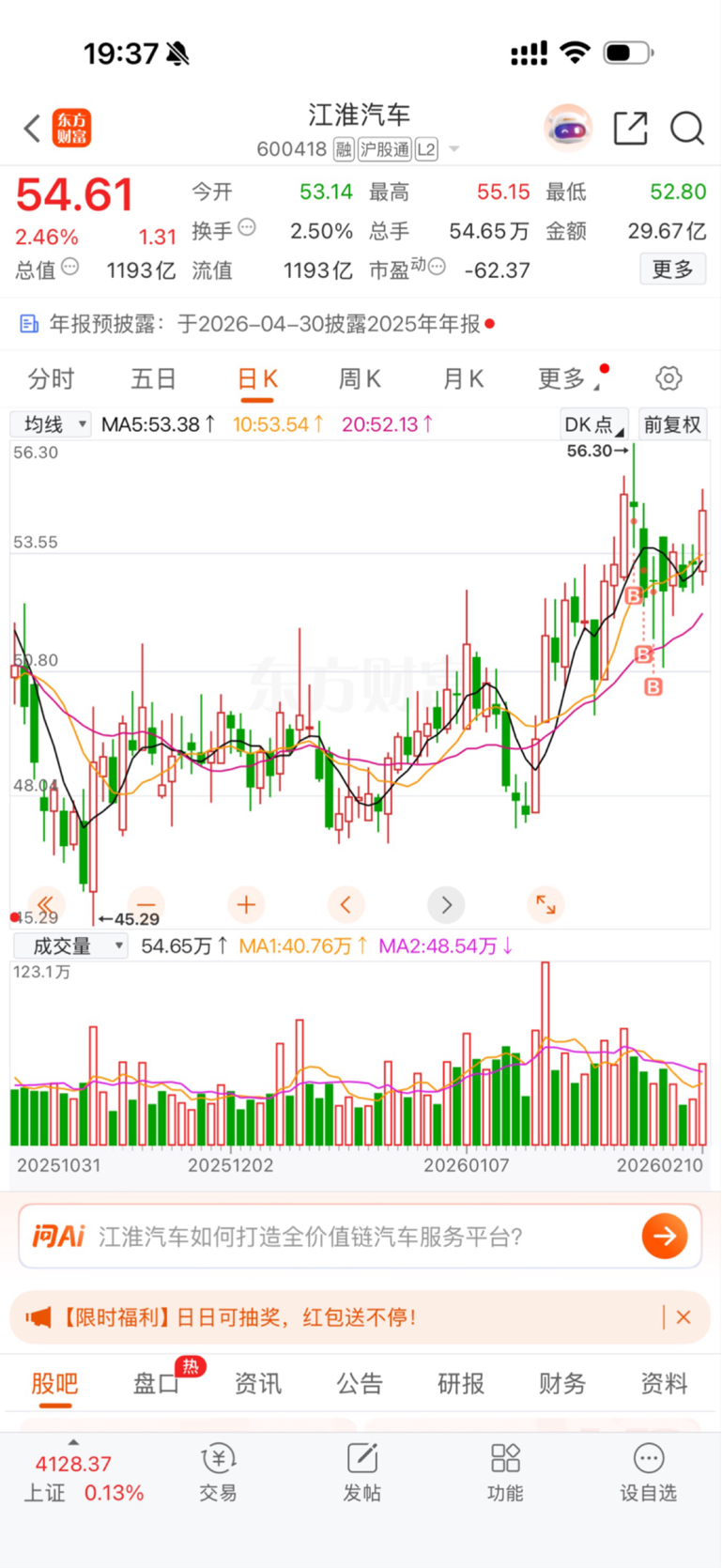
Task: Tap the lowest B signal marker on candlestick chart
Action: point(653,687)
